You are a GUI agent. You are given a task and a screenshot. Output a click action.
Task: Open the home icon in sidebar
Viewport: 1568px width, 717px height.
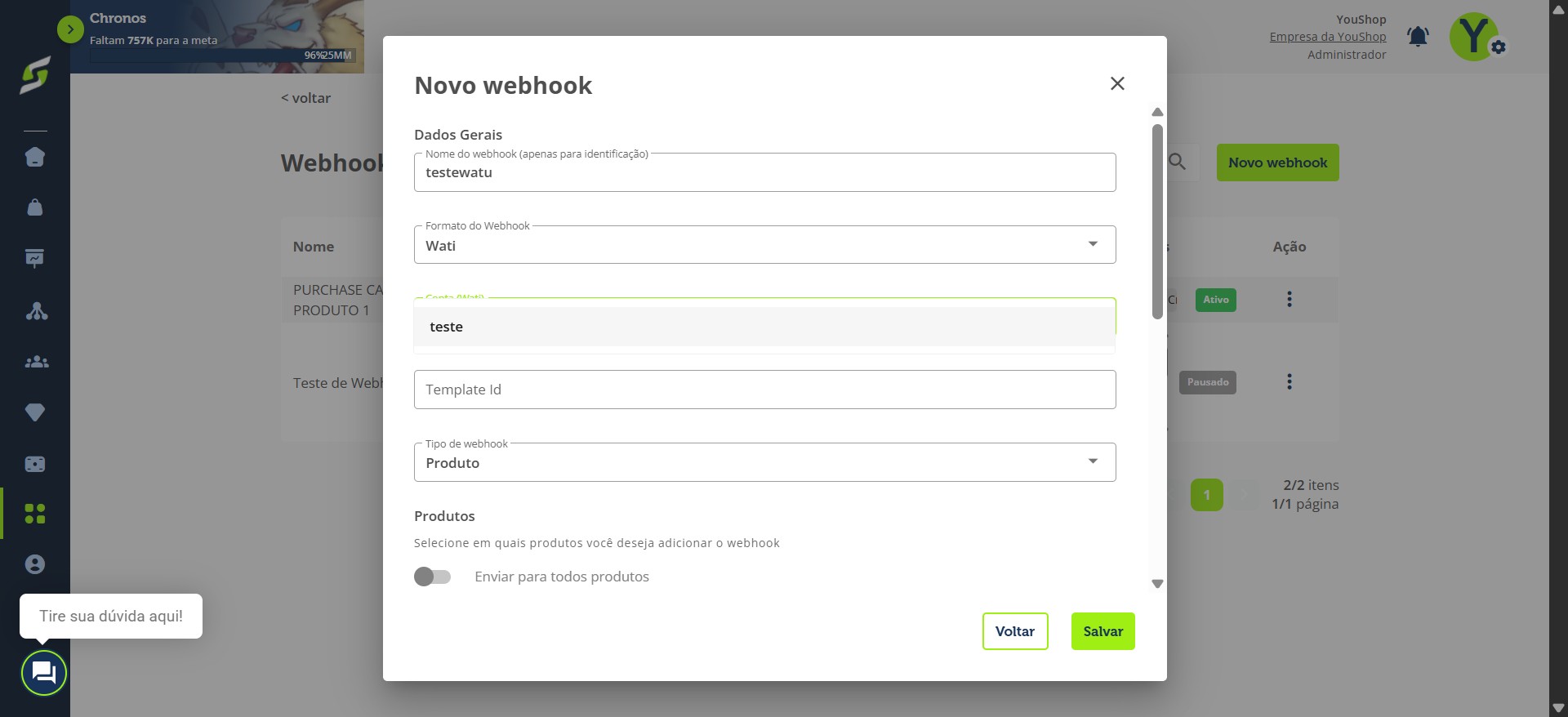click(x=35, y=157)
